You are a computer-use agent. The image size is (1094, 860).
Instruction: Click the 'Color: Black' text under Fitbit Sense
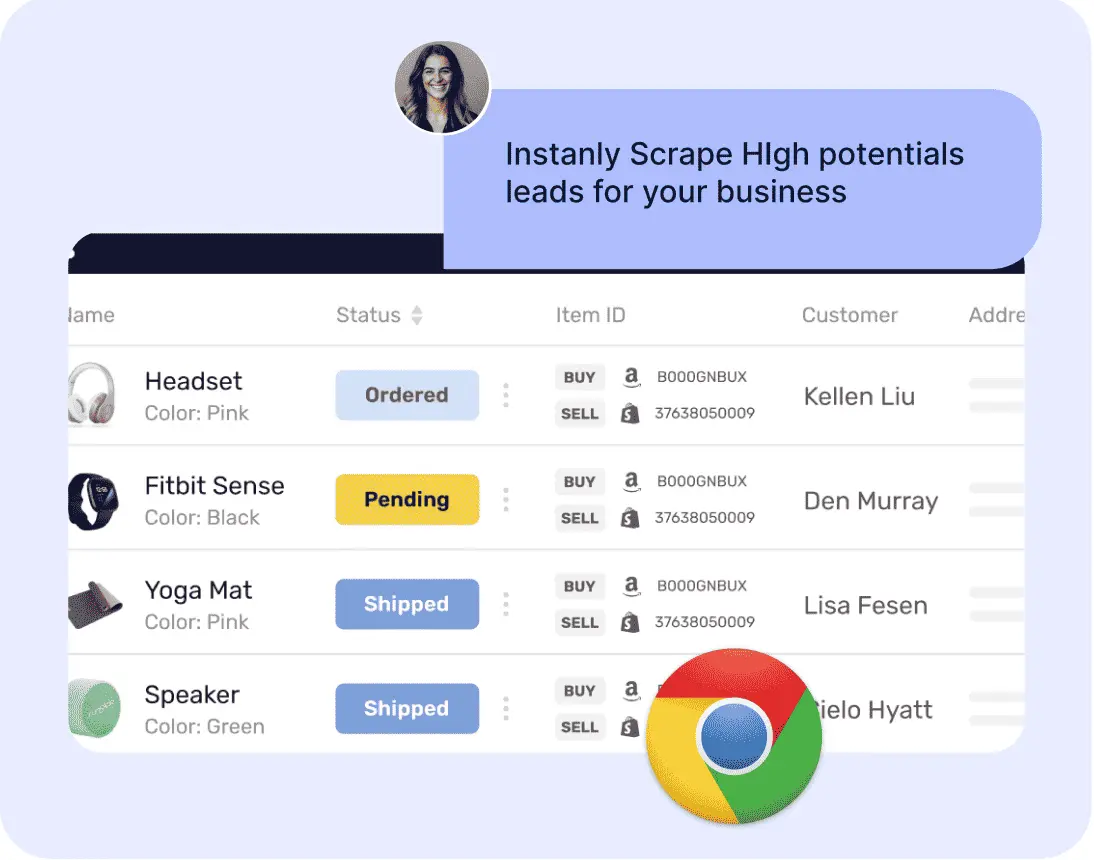point(202,518)
